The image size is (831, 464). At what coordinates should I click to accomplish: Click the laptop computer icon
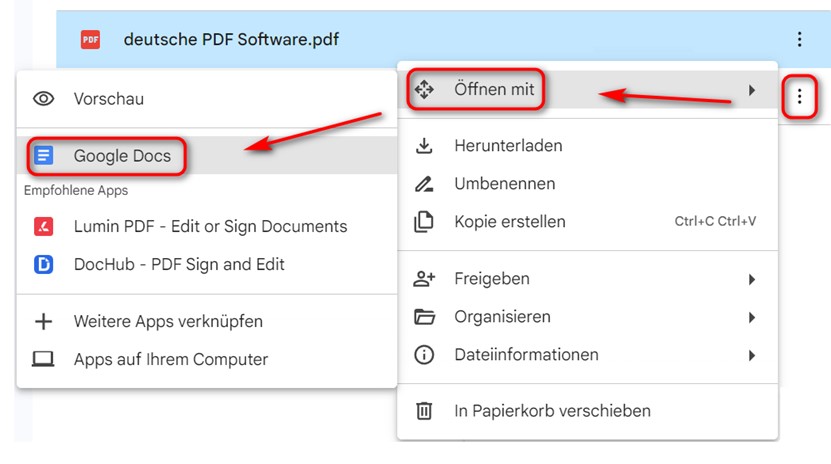pos(43,360)
